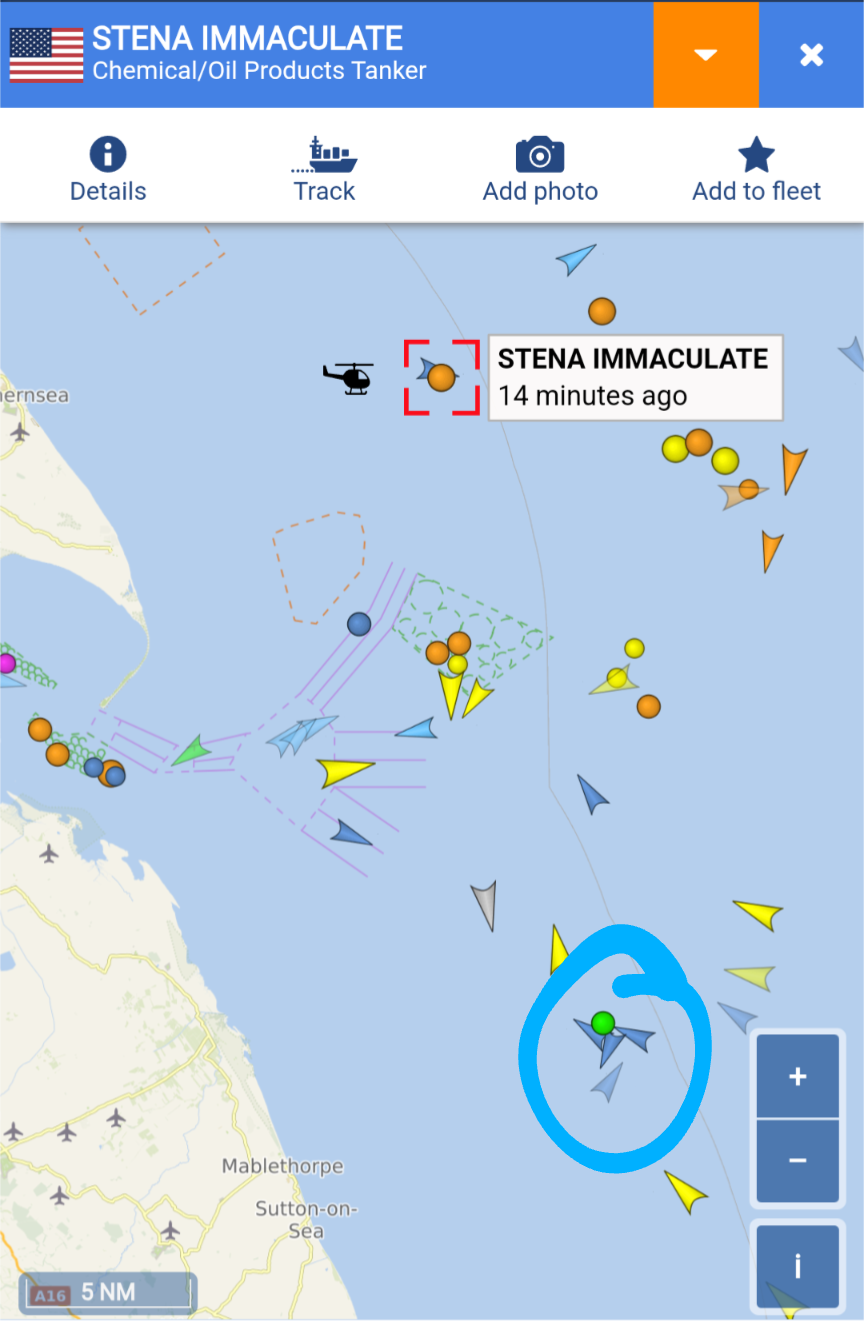
Task: Click the large yellow ship arrow in lanes
Action: pyautogui.click(x=345, y=771)
